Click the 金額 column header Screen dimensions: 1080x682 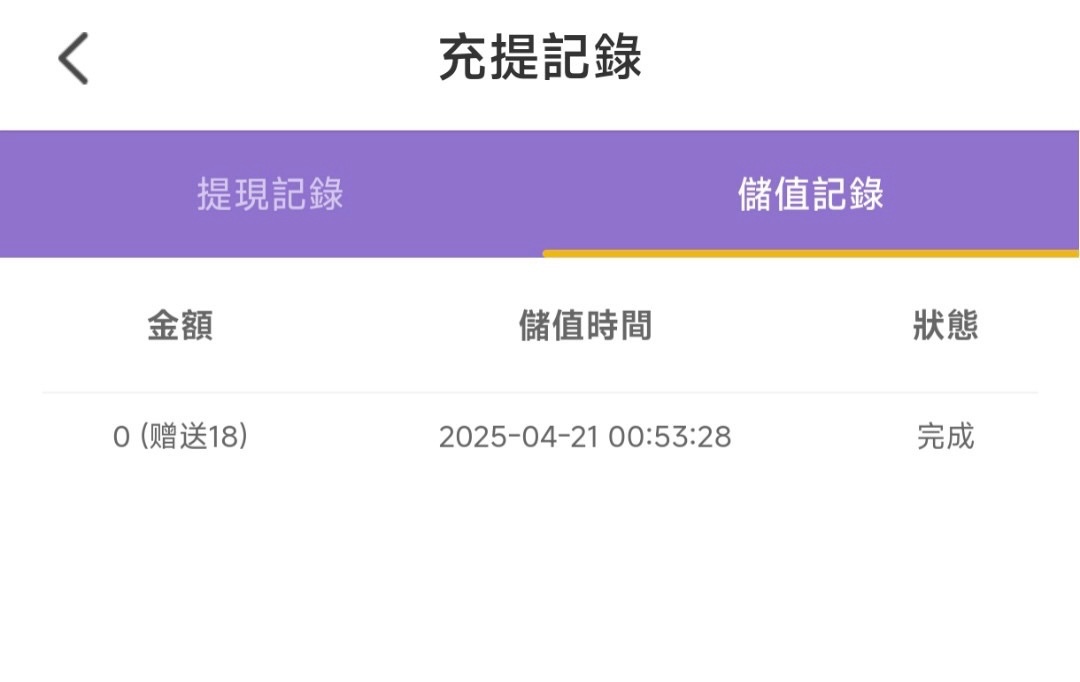(x=180, y=326)
